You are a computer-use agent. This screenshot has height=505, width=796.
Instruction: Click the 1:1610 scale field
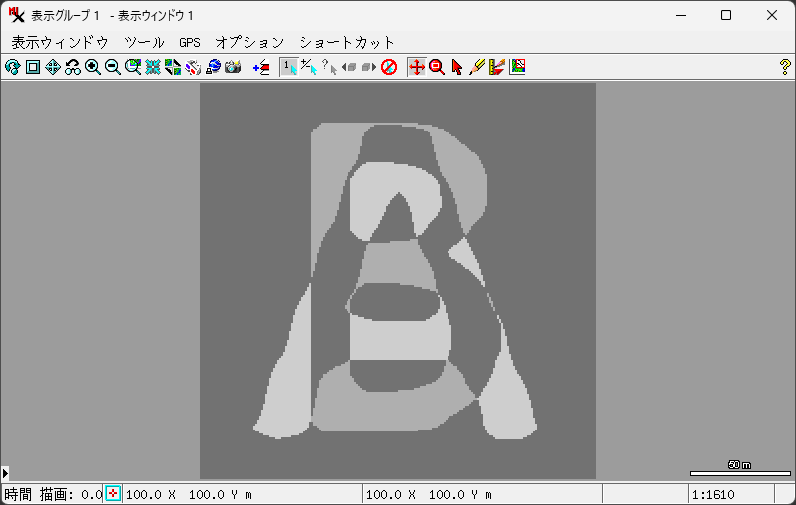coord(730,494)
